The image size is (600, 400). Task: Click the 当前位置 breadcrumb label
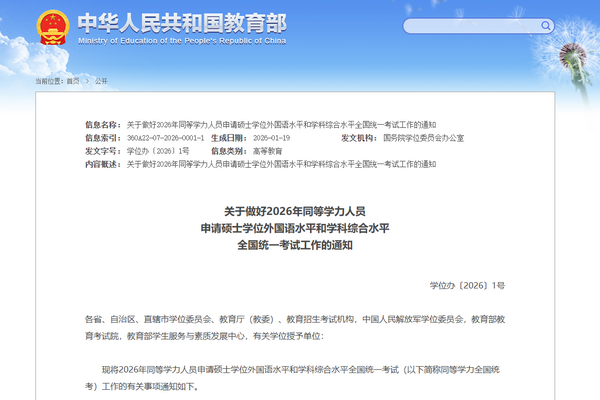click(x=50, y=81)
